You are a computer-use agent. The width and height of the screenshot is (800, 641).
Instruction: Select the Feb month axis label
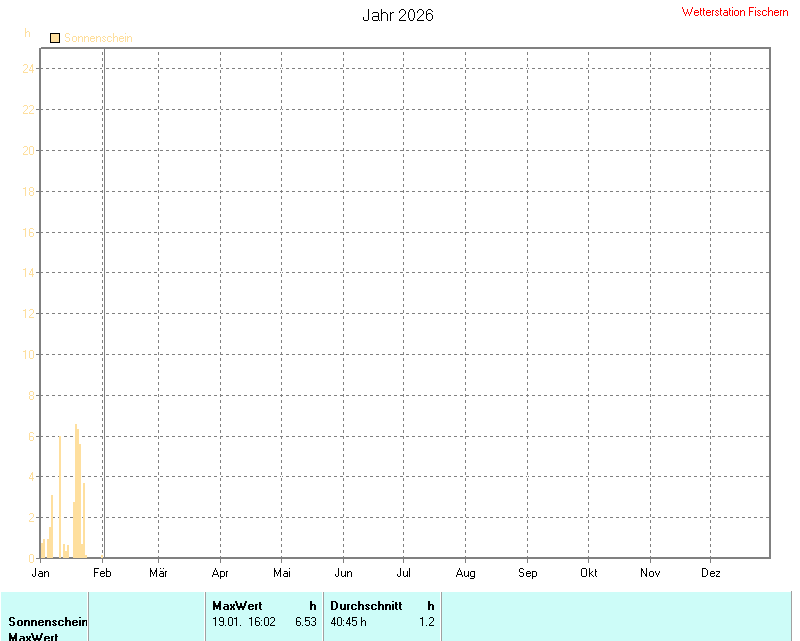[102, 573]
